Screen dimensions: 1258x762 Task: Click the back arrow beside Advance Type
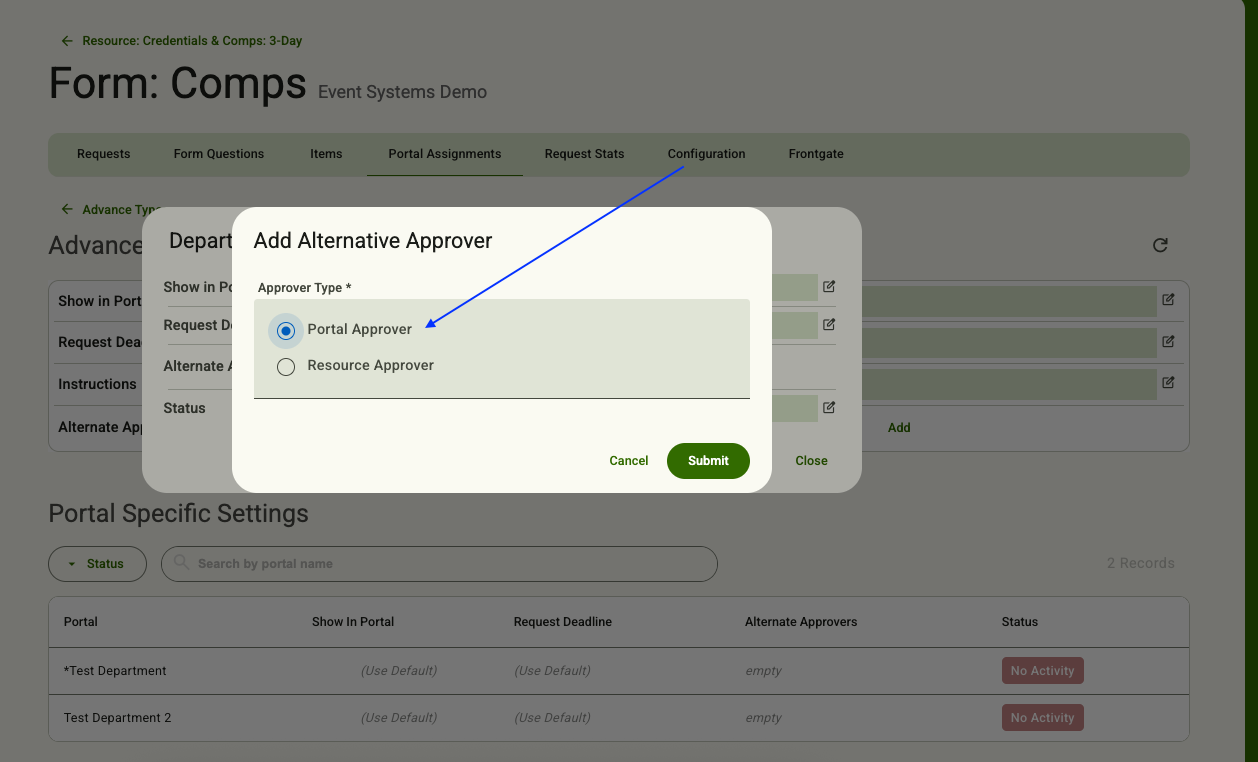[67, 209]
